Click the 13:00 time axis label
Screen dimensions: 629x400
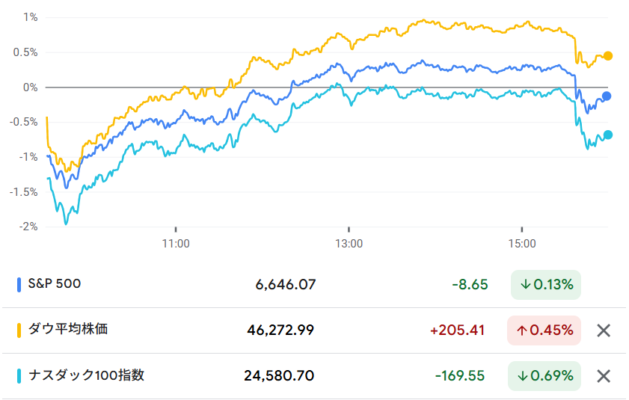coord(349,242)
